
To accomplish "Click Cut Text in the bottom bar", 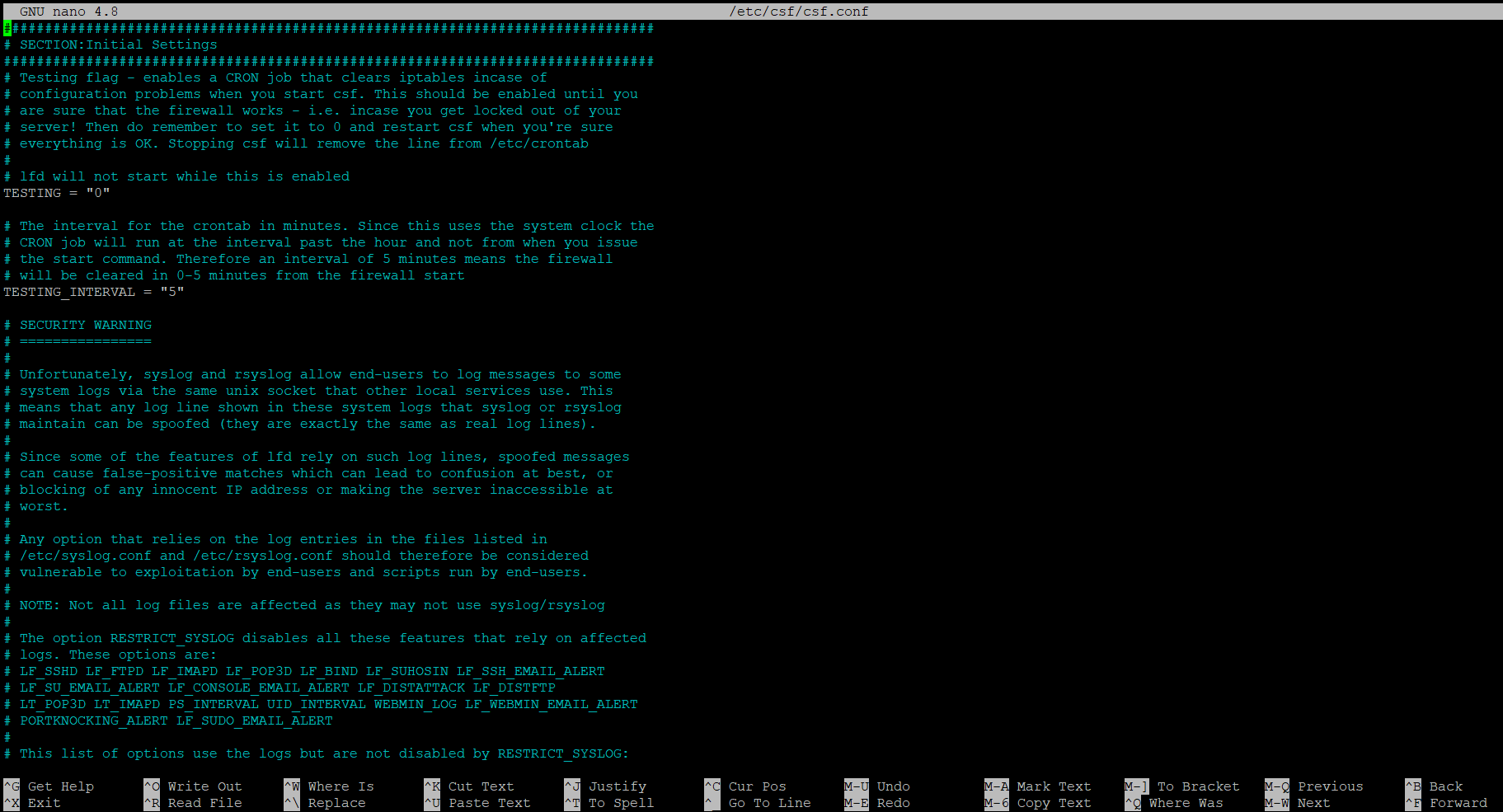I will (481, 786).
